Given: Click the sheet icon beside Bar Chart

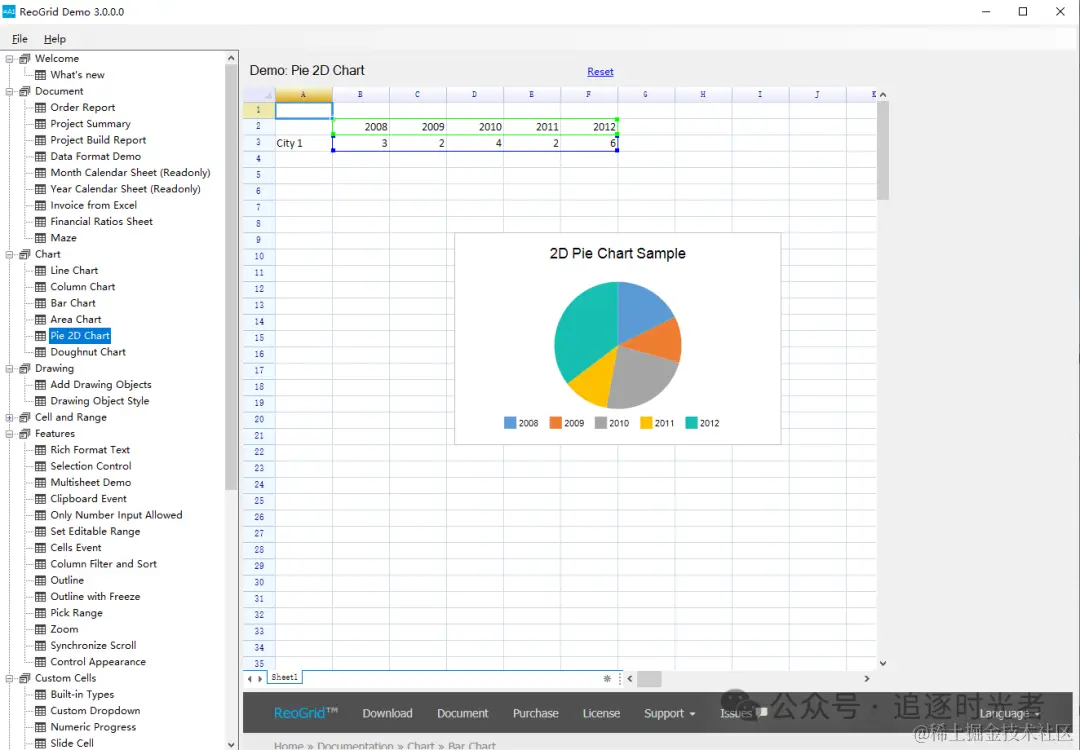Looking at the screenshot, I should pyautogui.click(x=41, y=303).
